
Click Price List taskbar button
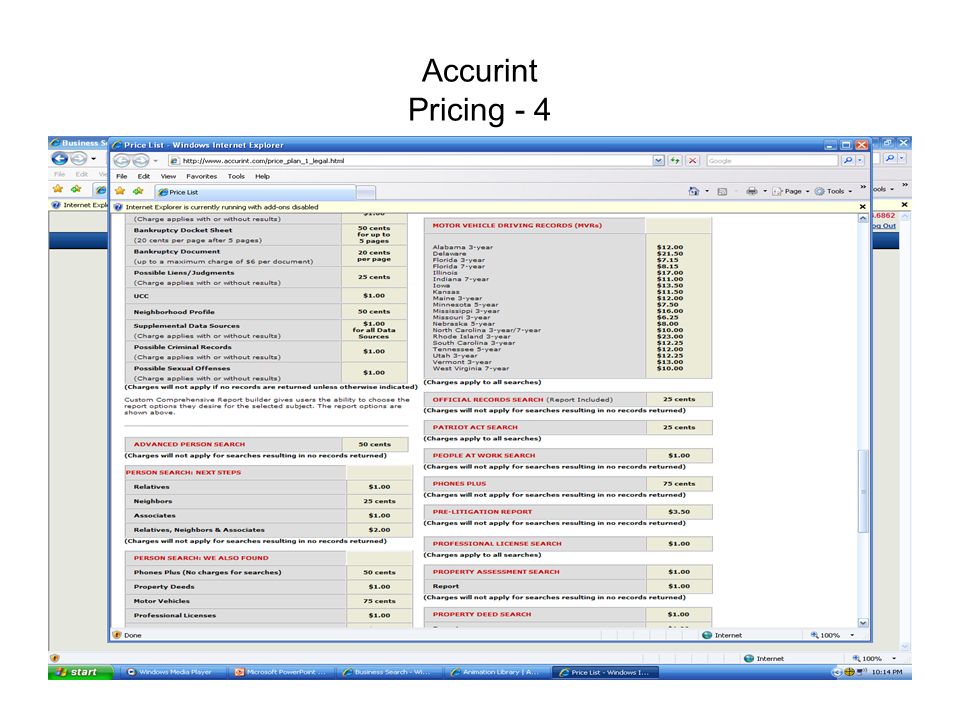click(x=605, y=672)
